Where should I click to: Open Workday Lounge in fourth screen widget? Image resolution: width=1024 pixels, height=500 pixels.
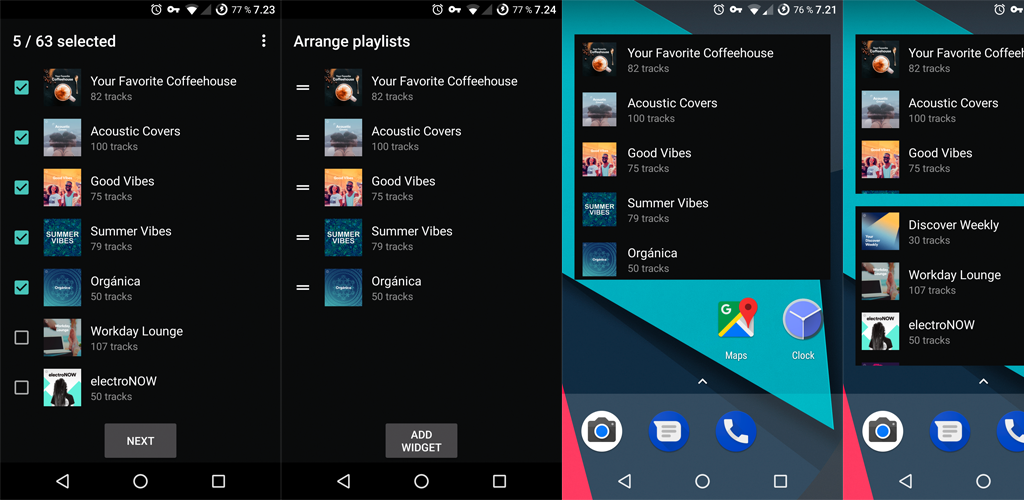(940, 281)
